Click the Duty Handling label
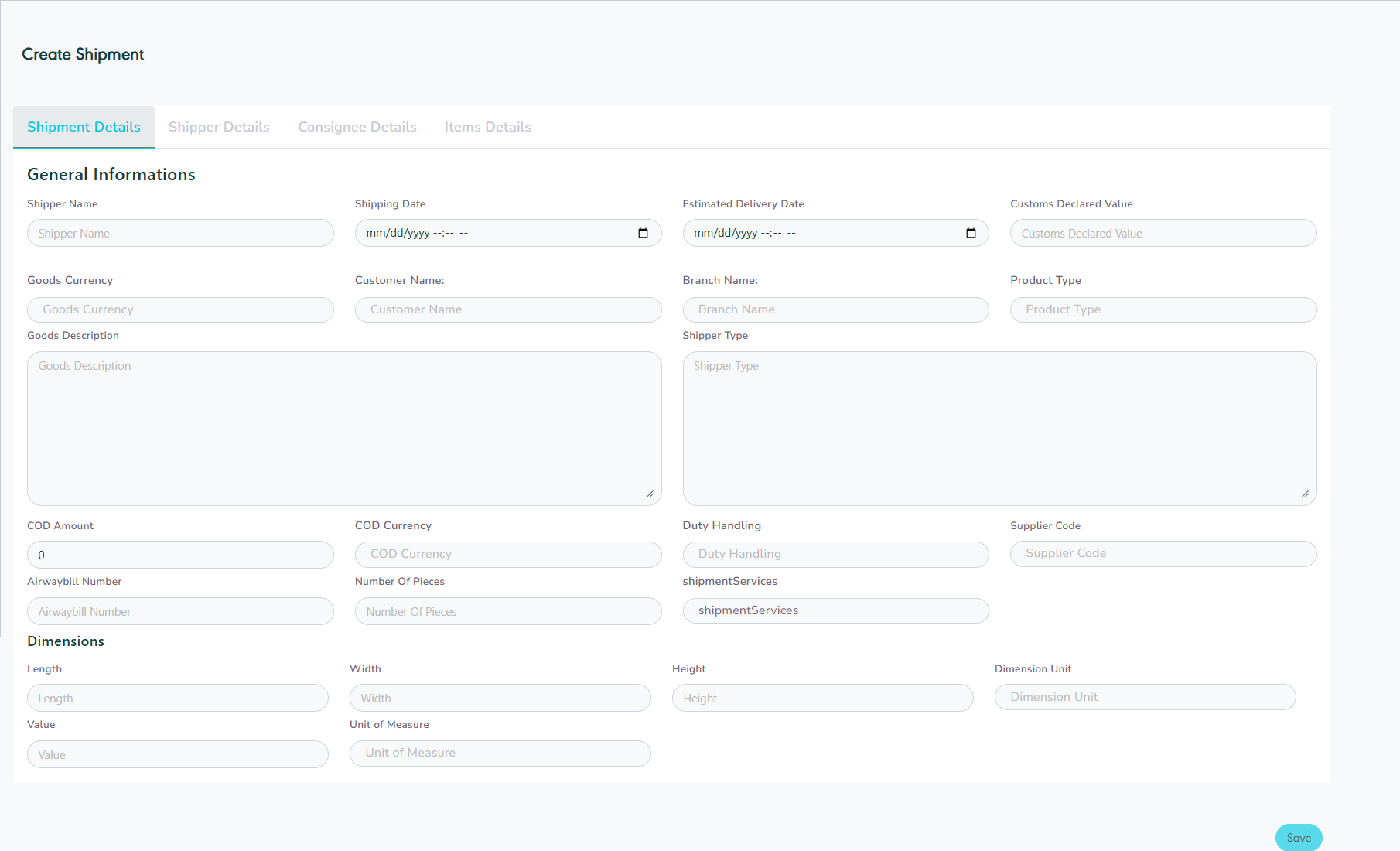 [x=722, y=525]
